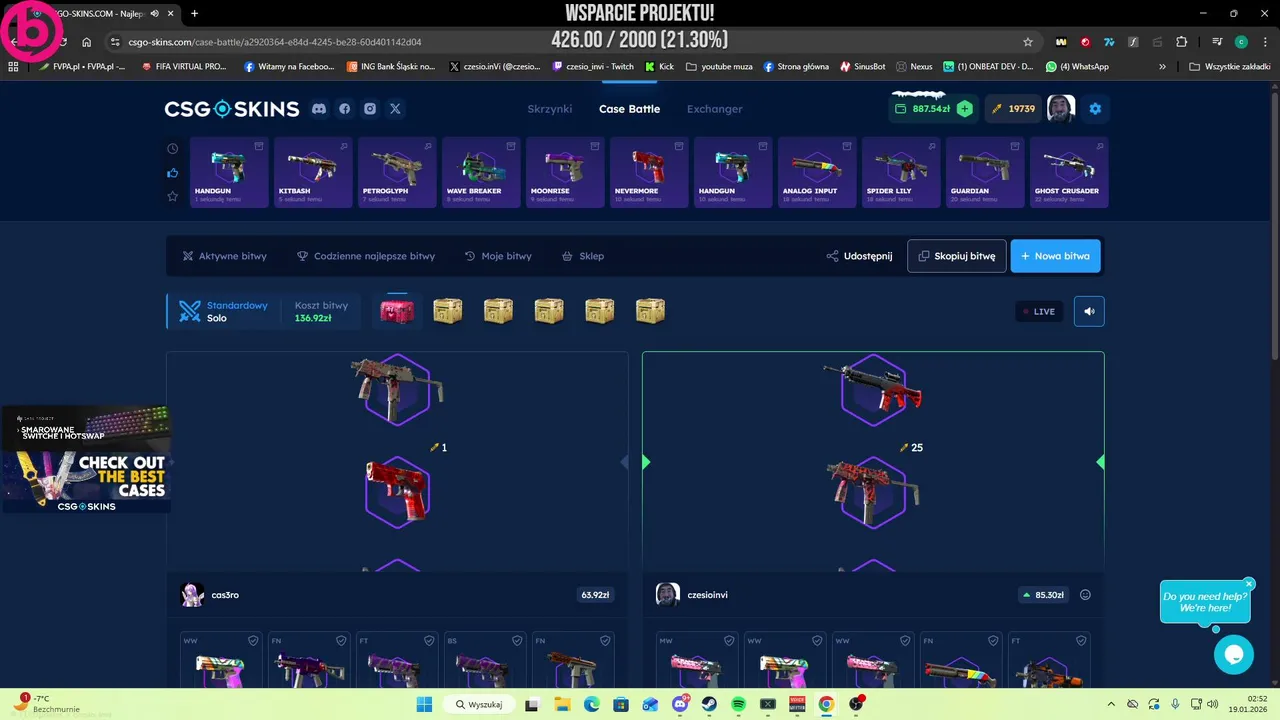Open the Facebook icon next to CSGO-SKINS logo

click(x=345, y=109)
